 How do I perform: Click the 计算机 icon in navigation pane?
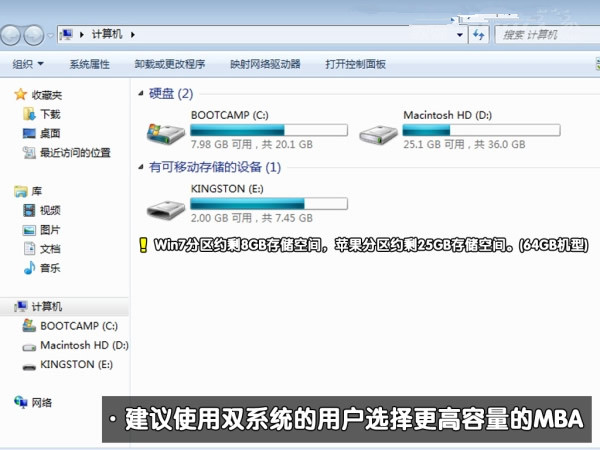coord(21,306)
